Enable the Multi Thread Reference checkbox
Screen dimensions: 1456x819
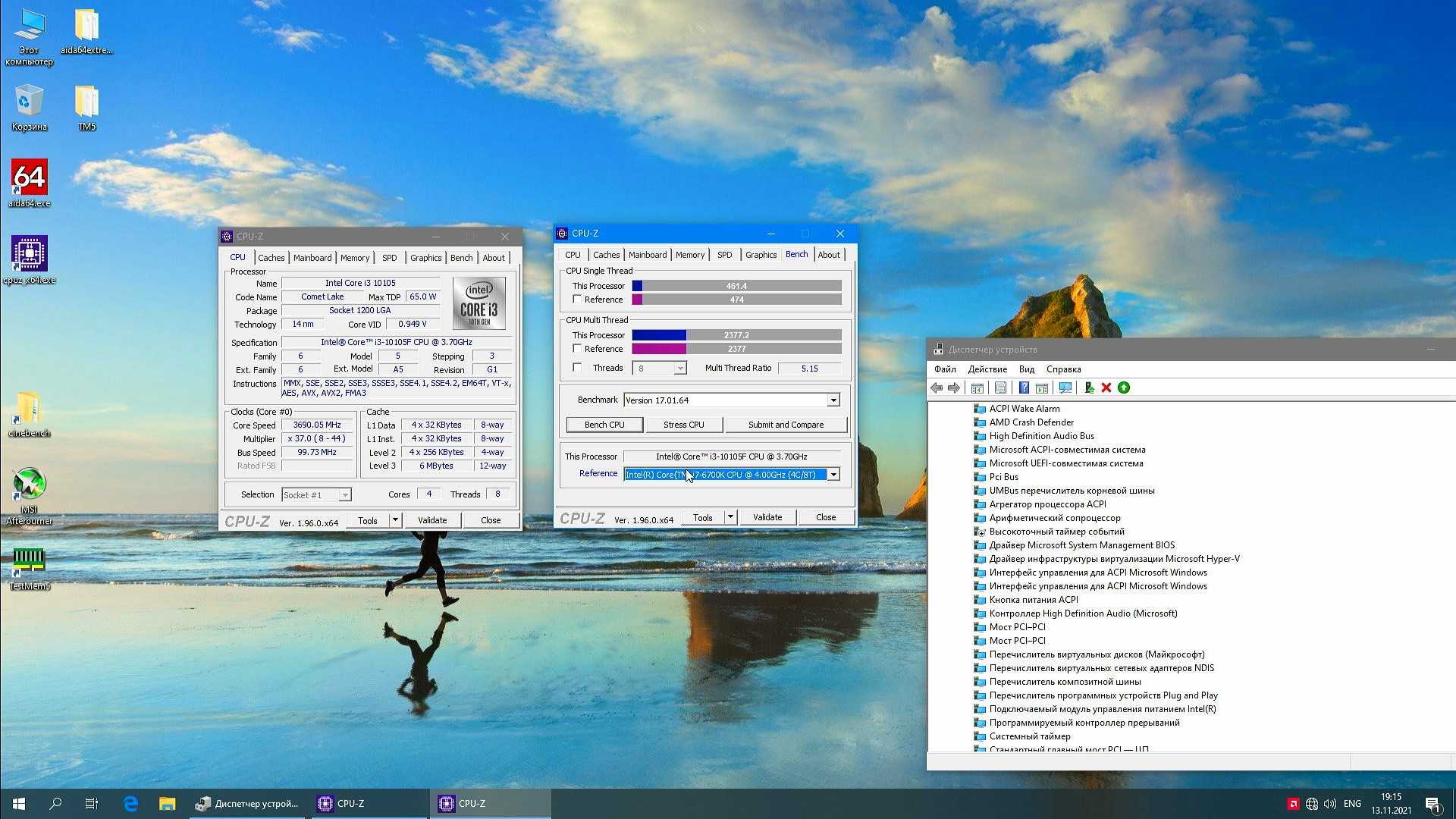(577, 349)
